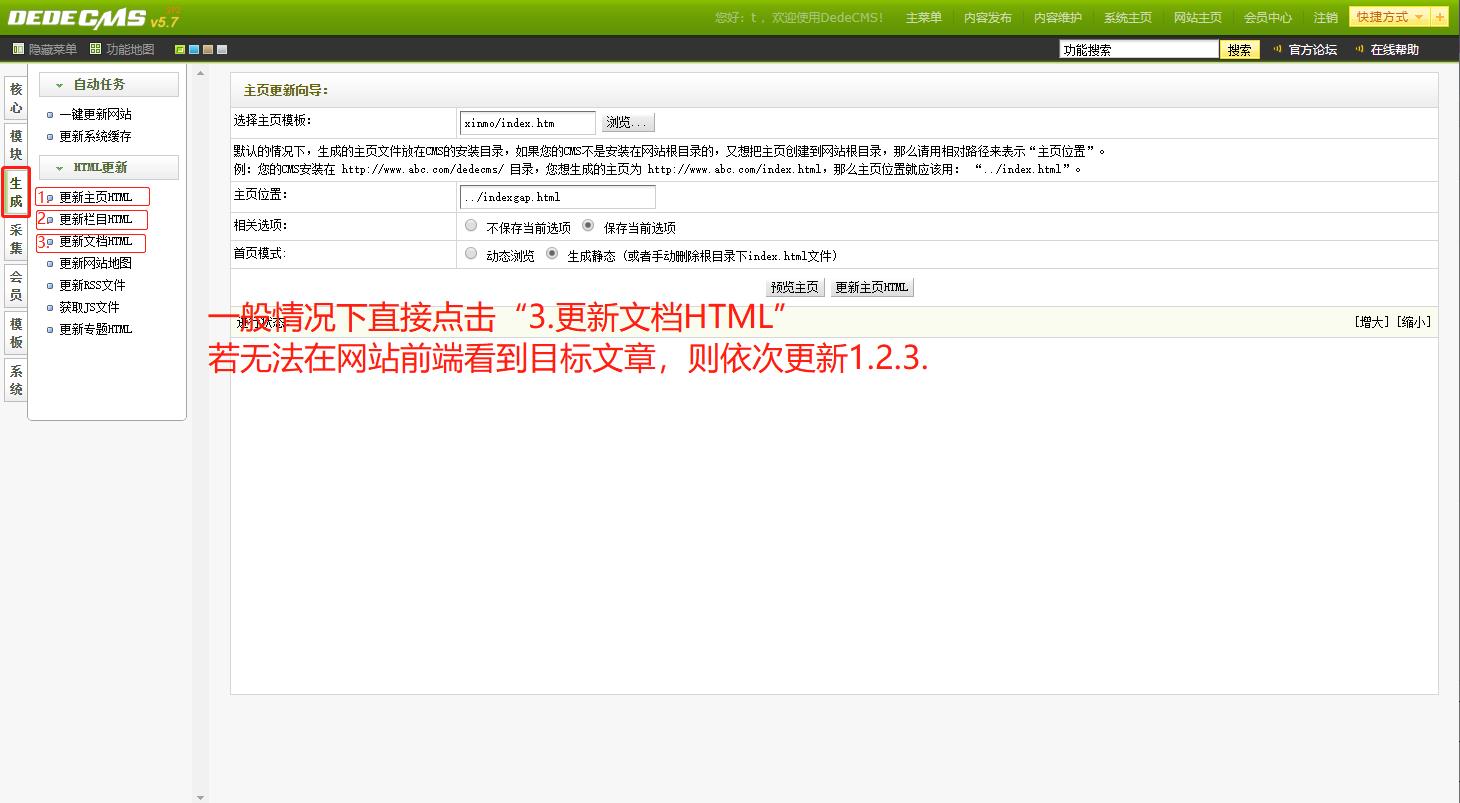The height and width of the screenshot is (803, 1460).
Task: Click the 更新主页HTML submit button
Action: pos(872,287)
